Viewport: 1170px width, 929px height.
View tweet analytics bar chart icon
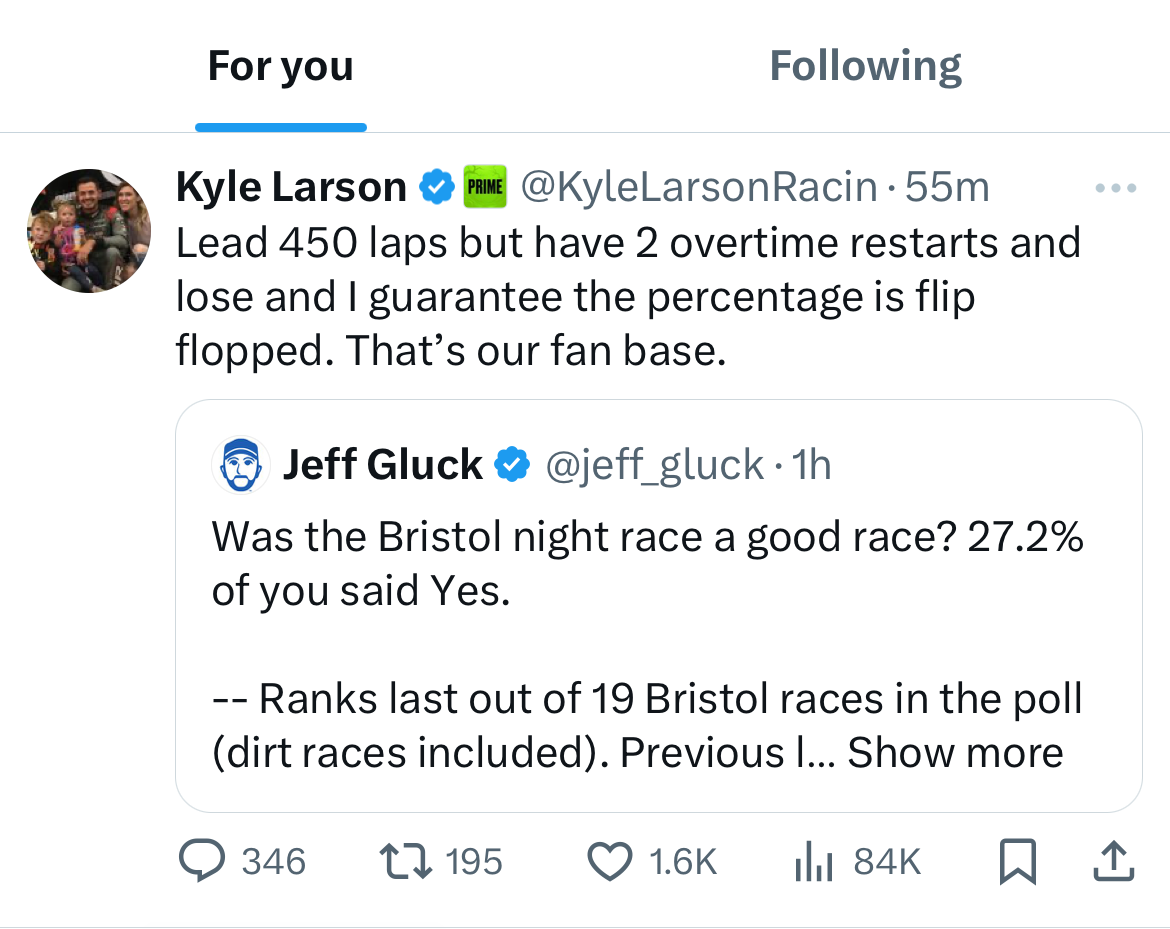(x=814, y=861)
